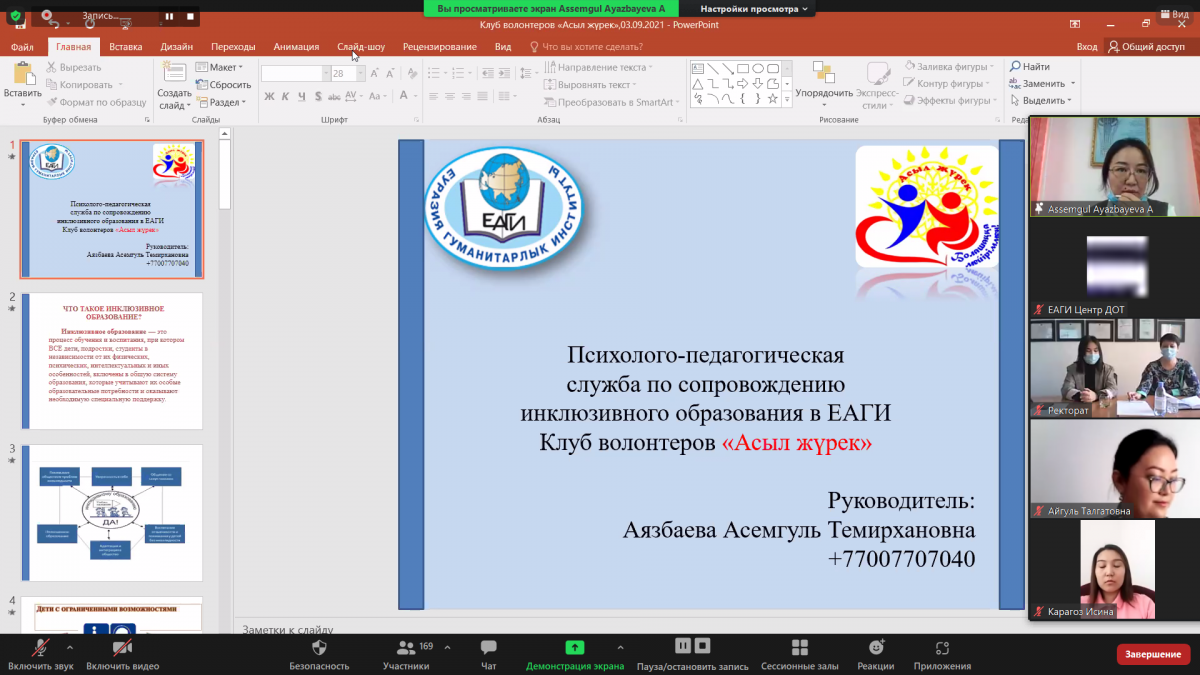The height and width of the screenshot is (675, 1200).
Task: Start video (Включить видео)
Action: pyautogui.click(x=122, y=655)
